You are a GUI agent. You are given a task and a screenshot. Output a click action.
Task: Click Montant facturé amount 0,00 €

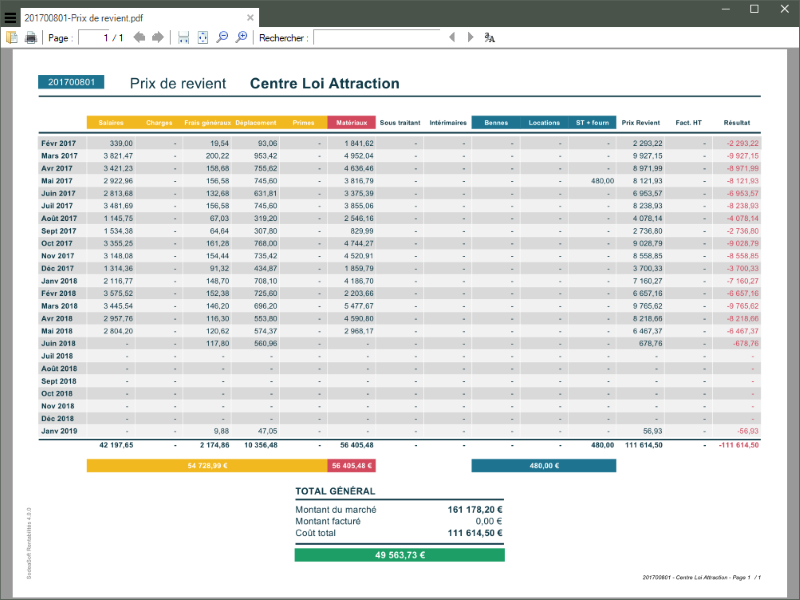[x=489, y=521]
